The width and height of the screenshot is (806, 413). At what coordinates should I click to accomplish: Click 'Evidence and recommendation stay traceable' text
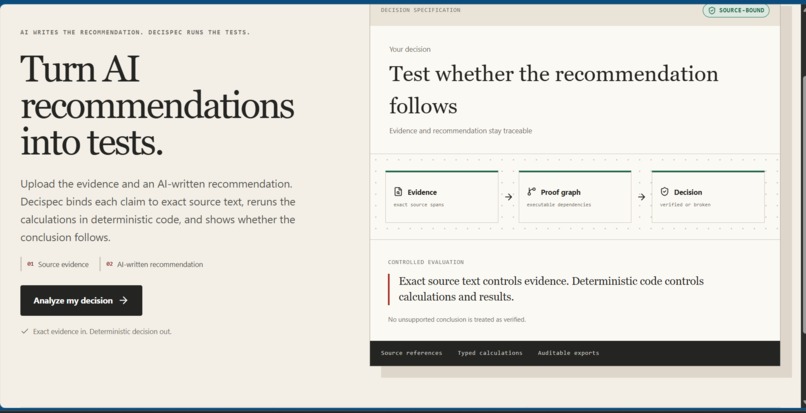[x=461, y=131]
